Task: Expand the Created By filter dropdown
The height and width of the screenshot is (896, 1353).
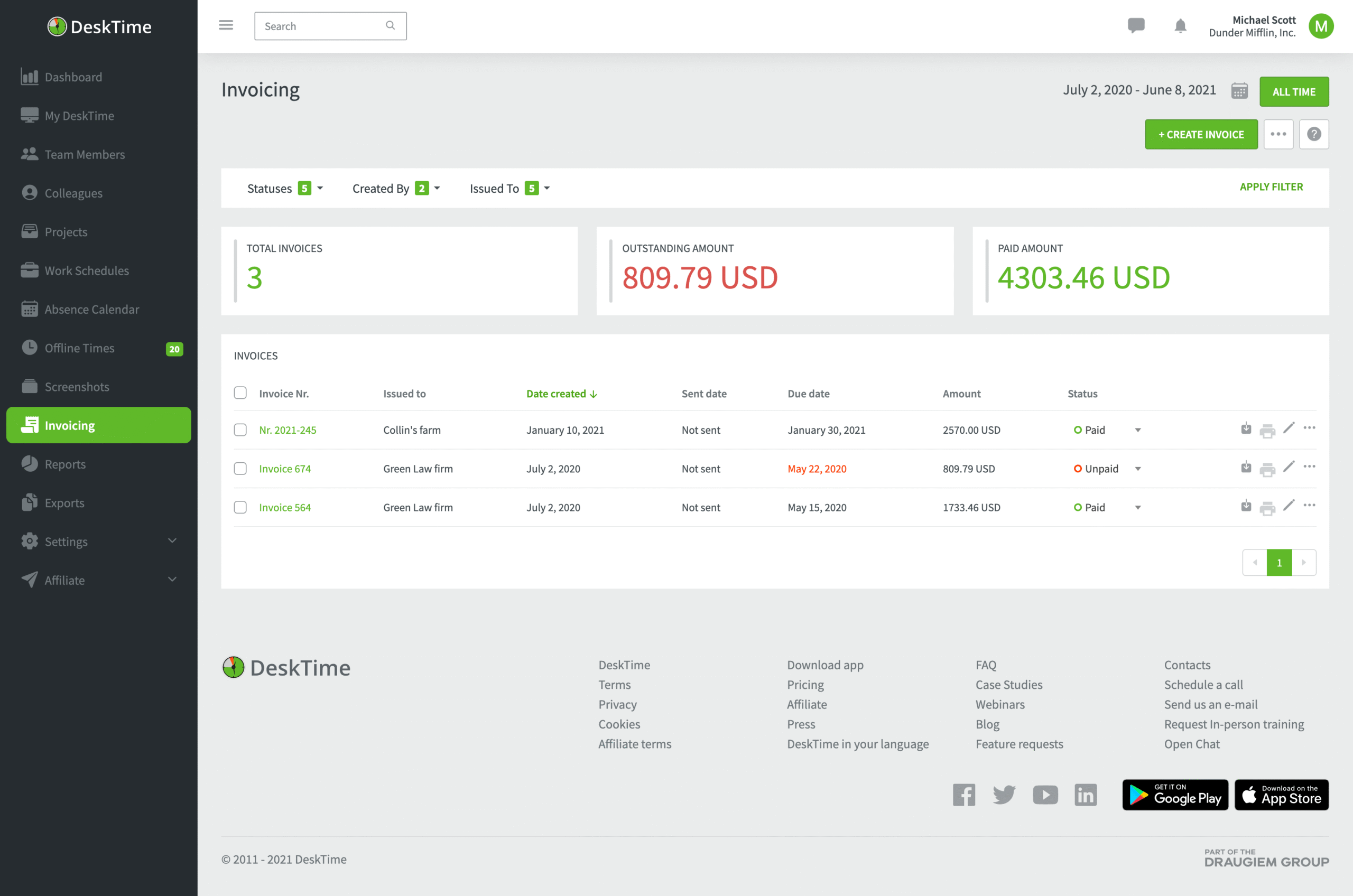Action: [396, 188]
